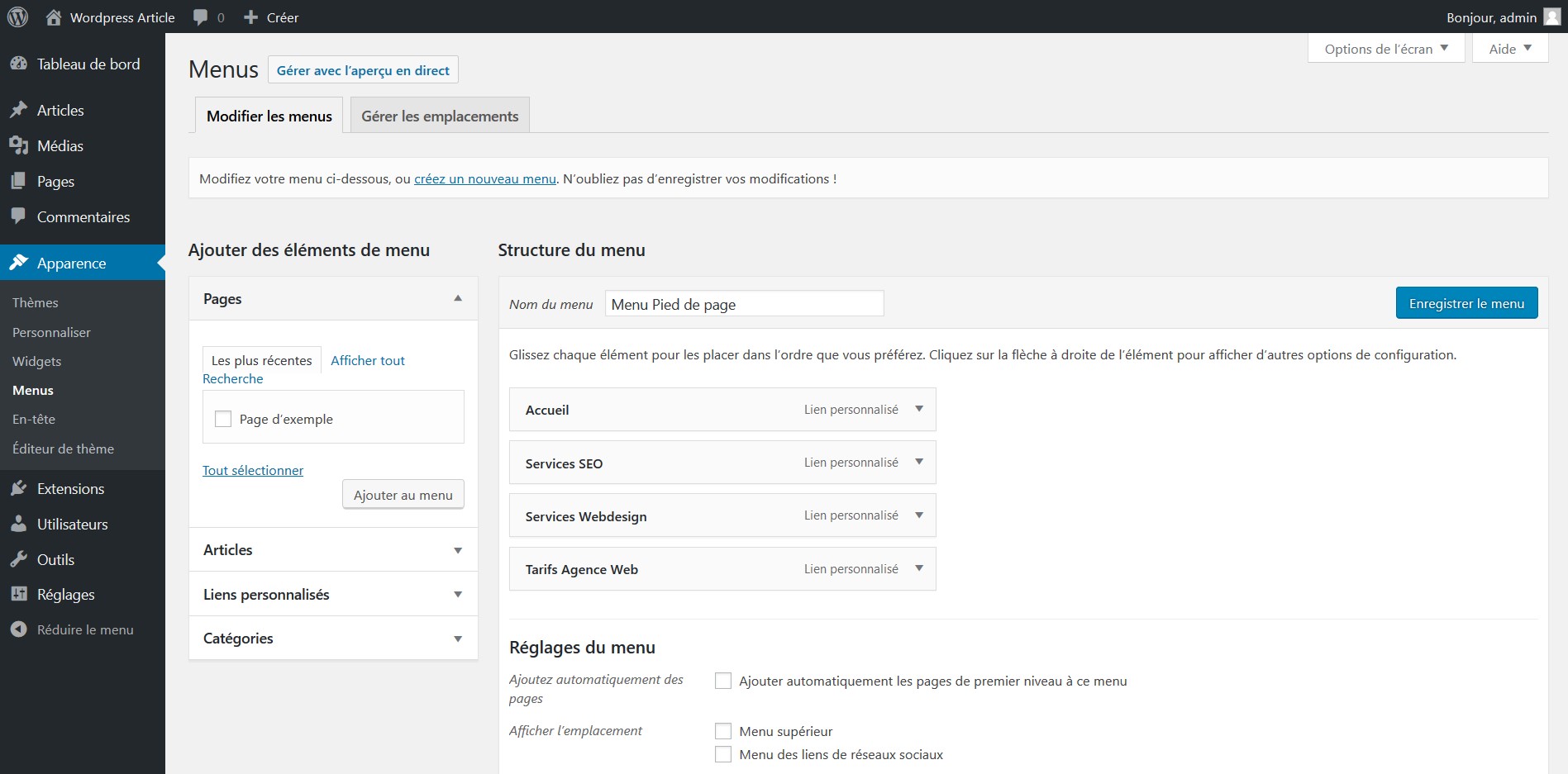Click the Tableau de bord label in sidebar

click(x=88, y=64)
